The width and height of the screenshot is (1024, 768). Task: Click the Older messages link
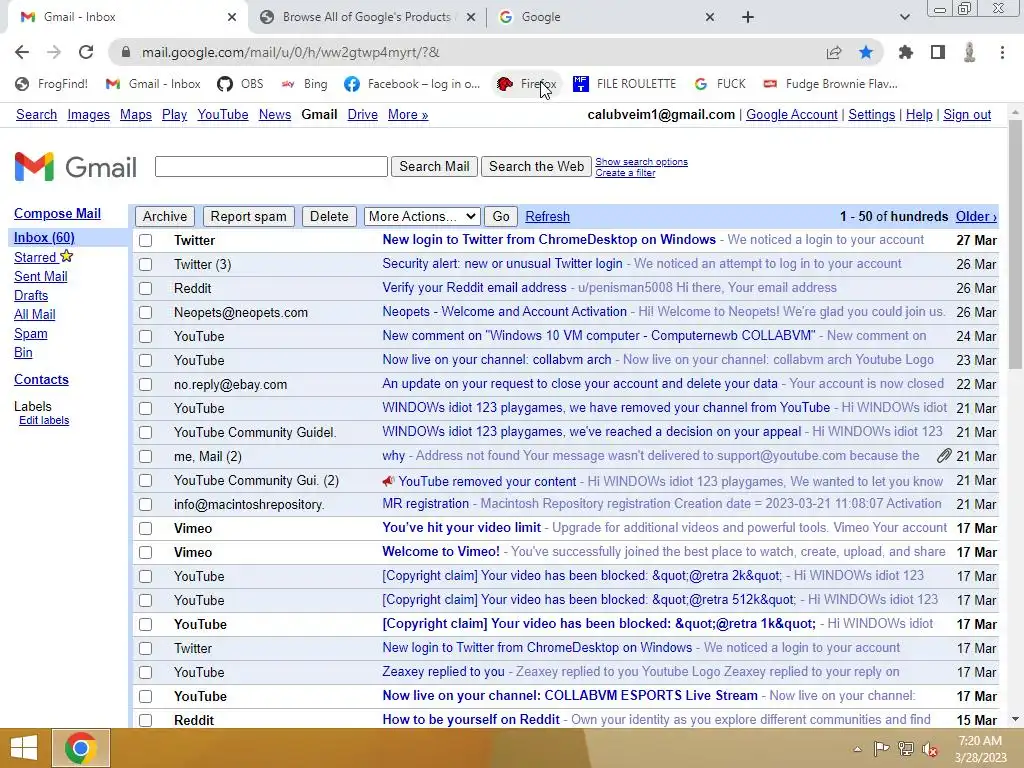[x=976, y=216]
